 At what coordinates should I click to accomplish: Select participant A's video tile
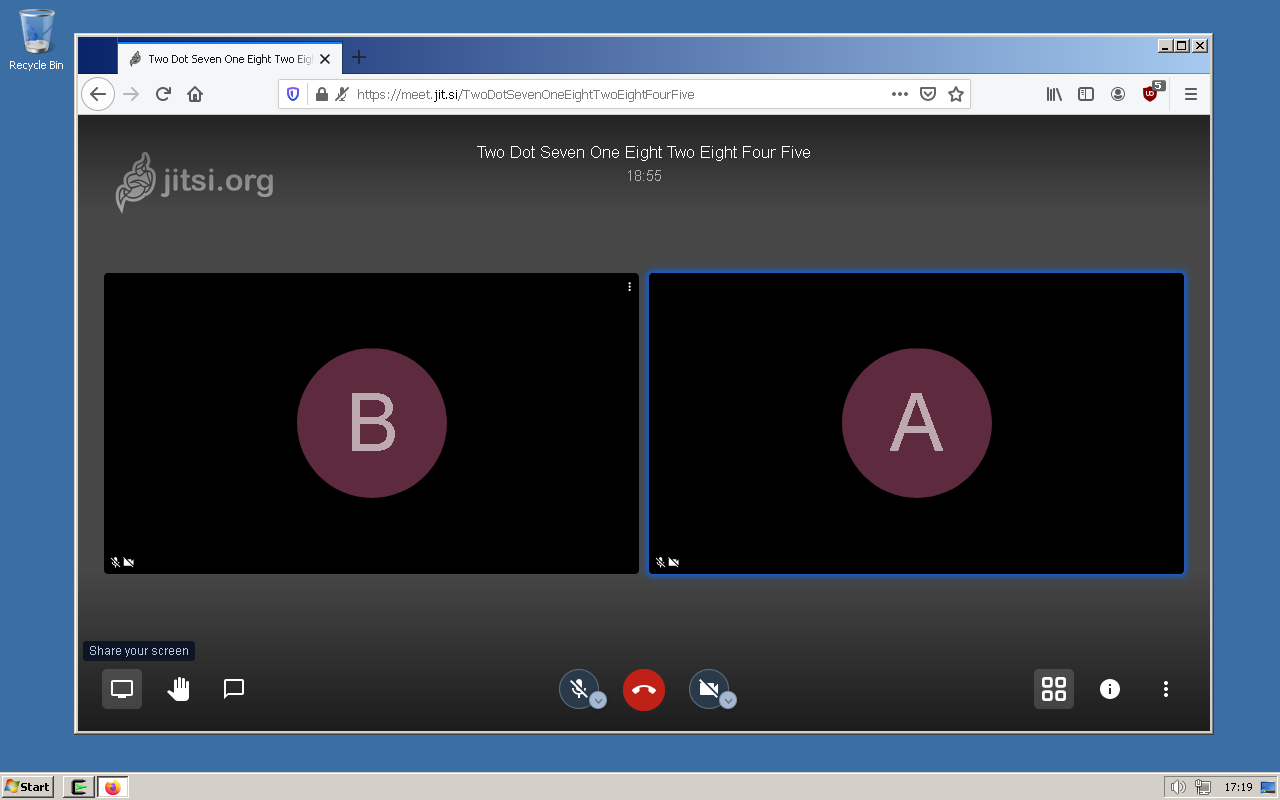click(916, 423)
